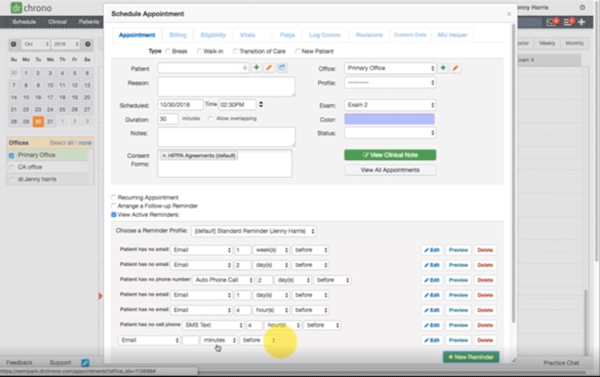Edit office using orange pencil icon
The image size is (600, 377).
pyautogui.click(x=455, y=68)
